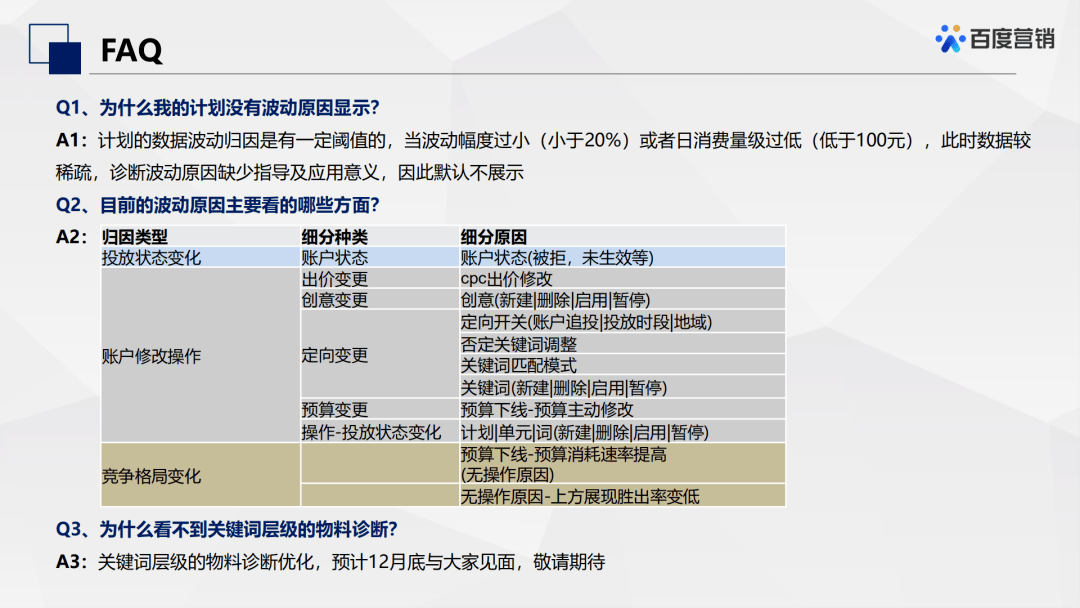1080x608 pixels.
Task: Click the Baidu Marketing logo
Action: [995, 39]
